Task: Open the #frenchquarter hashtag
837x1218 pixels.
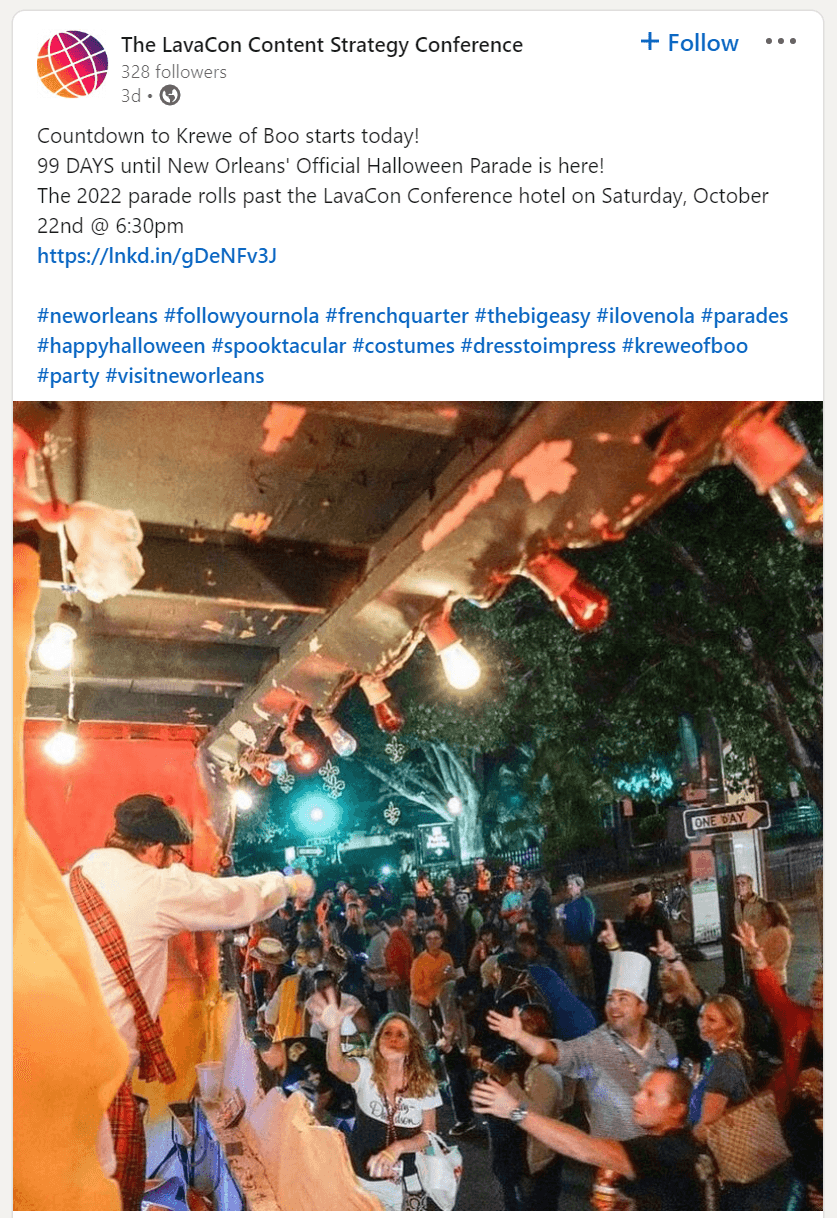Action: (397, 316)
